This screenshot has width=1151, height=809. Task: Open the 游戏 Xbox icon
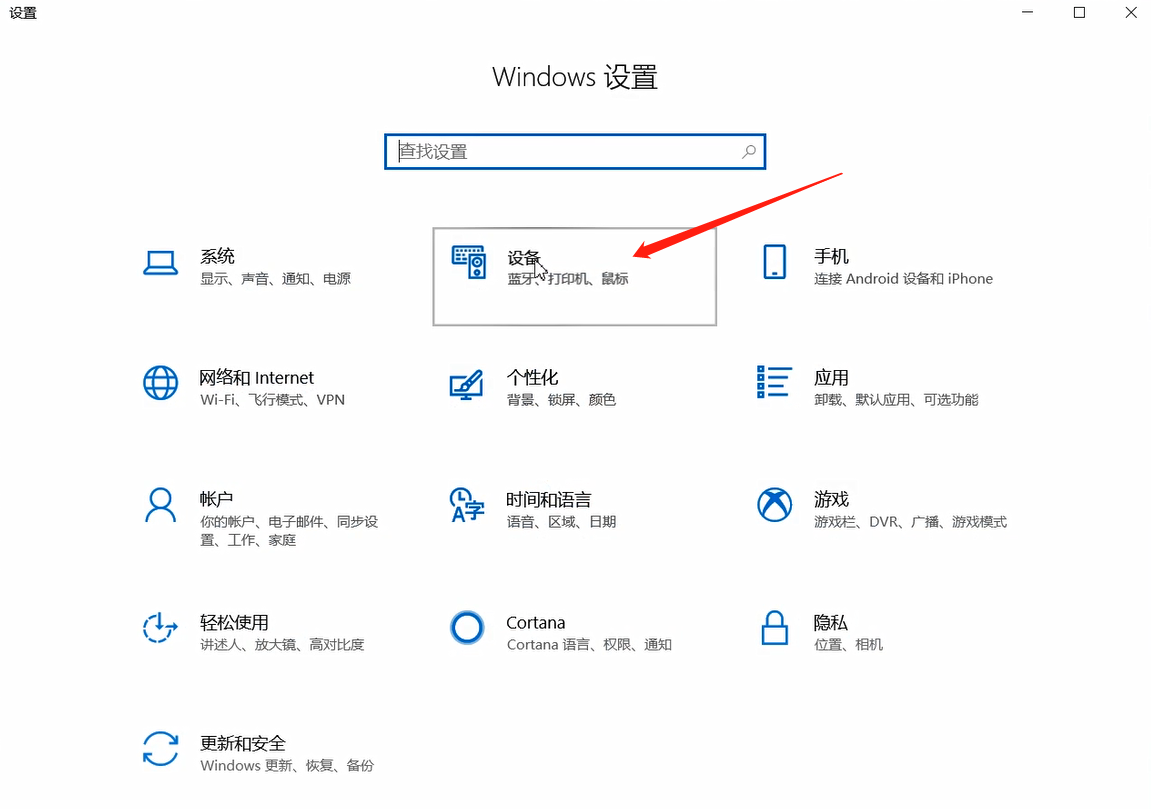(774, 506)
